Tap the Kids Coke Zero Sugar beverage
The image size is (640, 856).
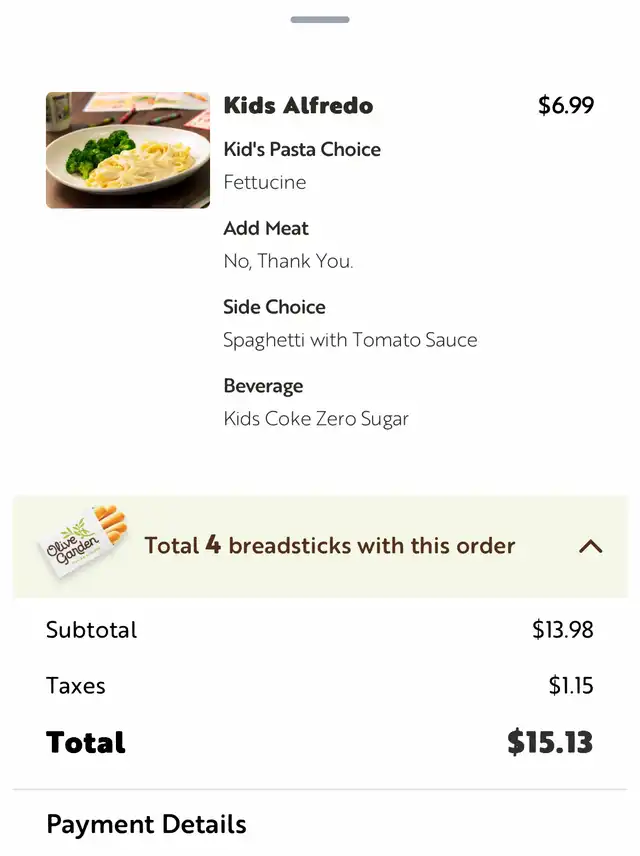click(316, 419)
